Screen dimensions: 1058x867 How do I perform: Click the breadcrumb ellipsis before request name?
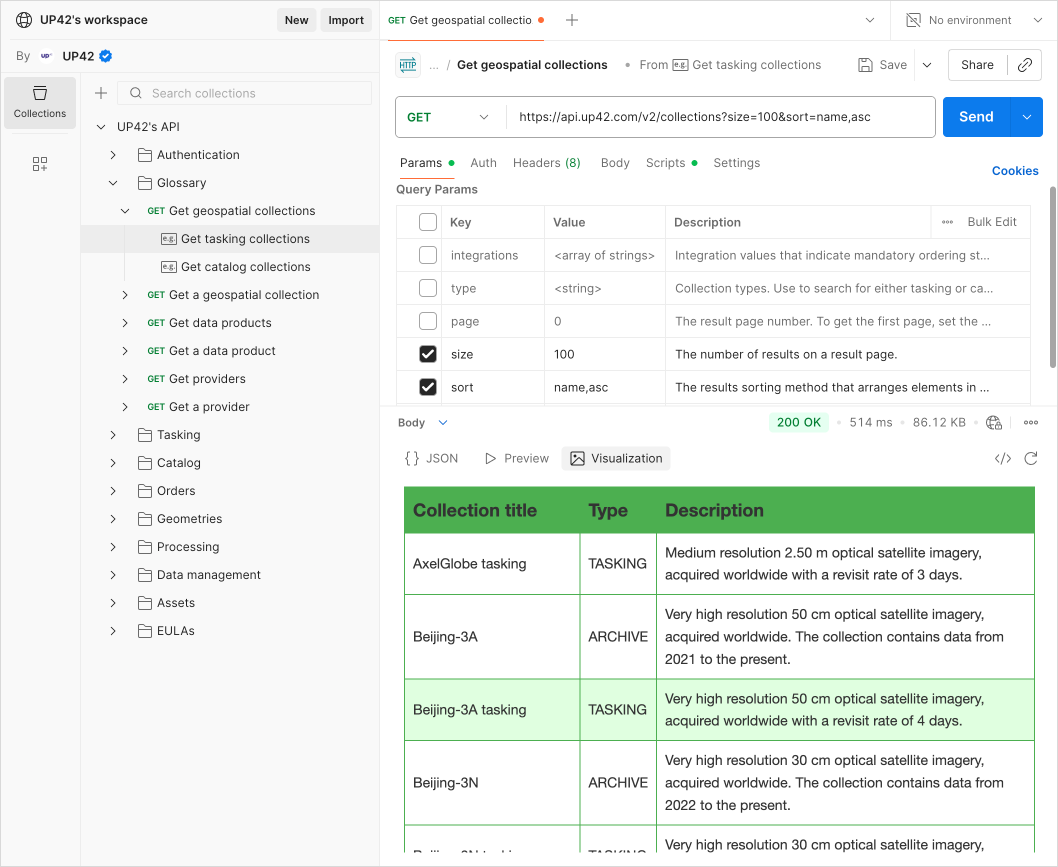pos(434,65)
